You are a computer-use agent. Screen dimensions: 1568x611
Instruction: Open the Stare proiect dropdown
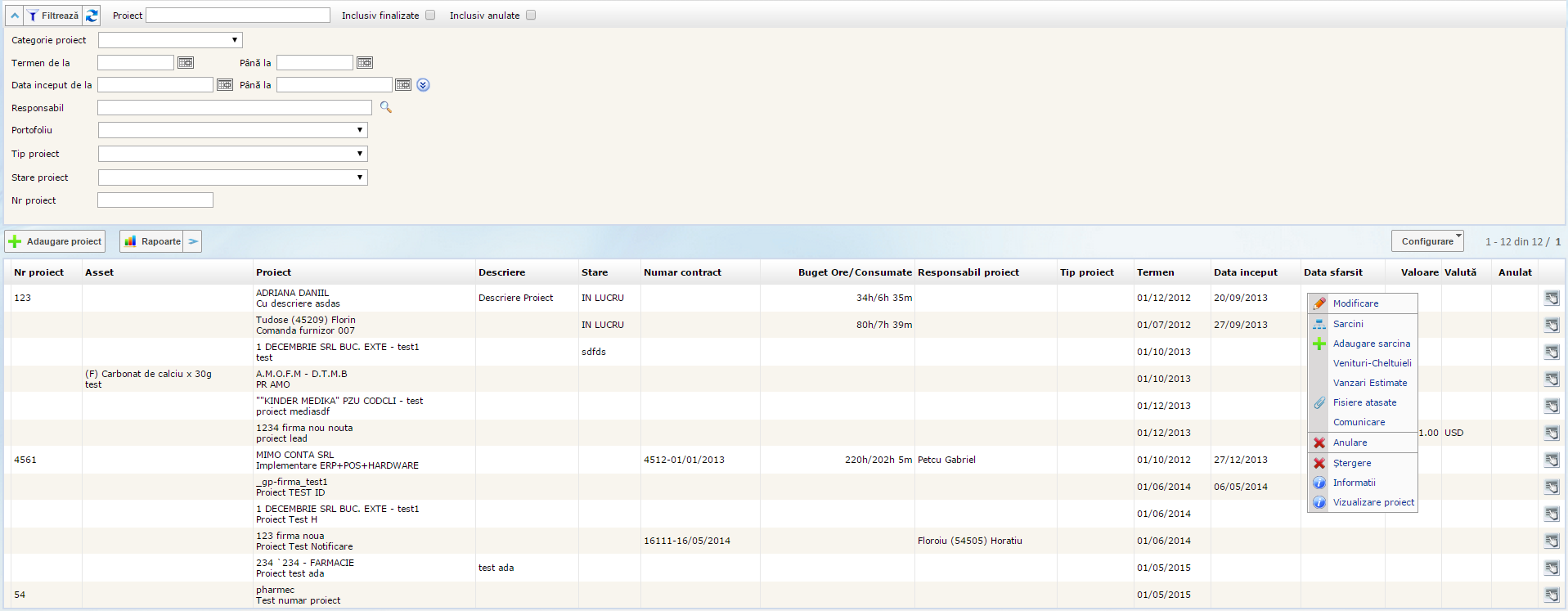click(x=232, y=177)
